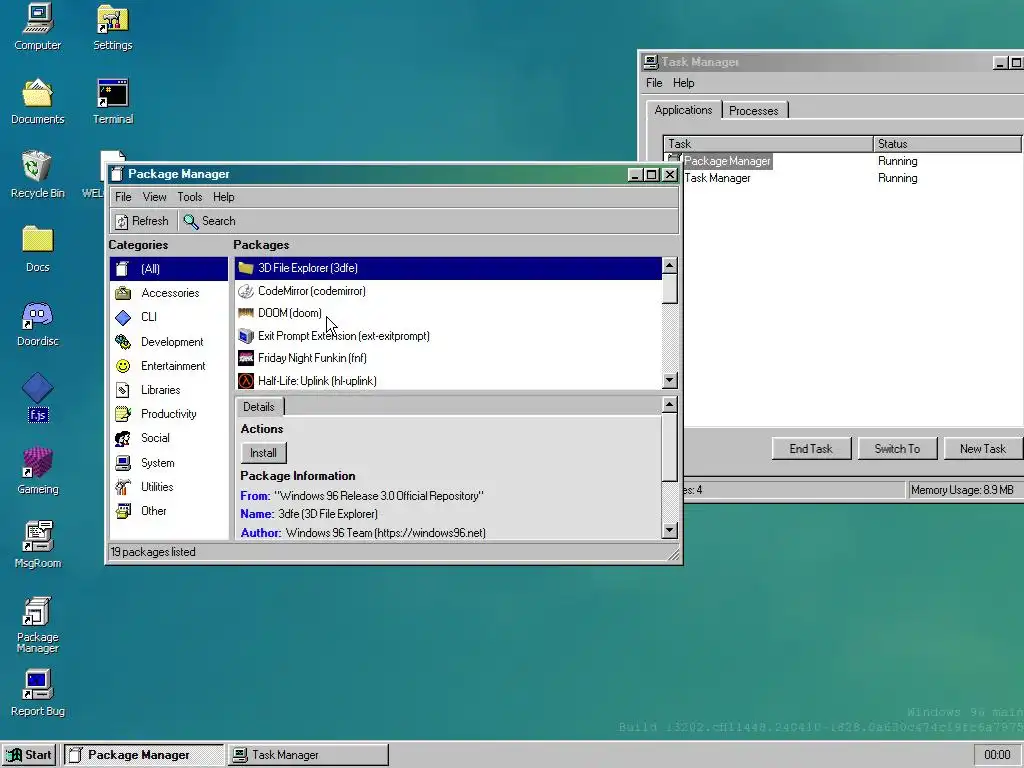Maximize the Package Manager window

point(652,174)
